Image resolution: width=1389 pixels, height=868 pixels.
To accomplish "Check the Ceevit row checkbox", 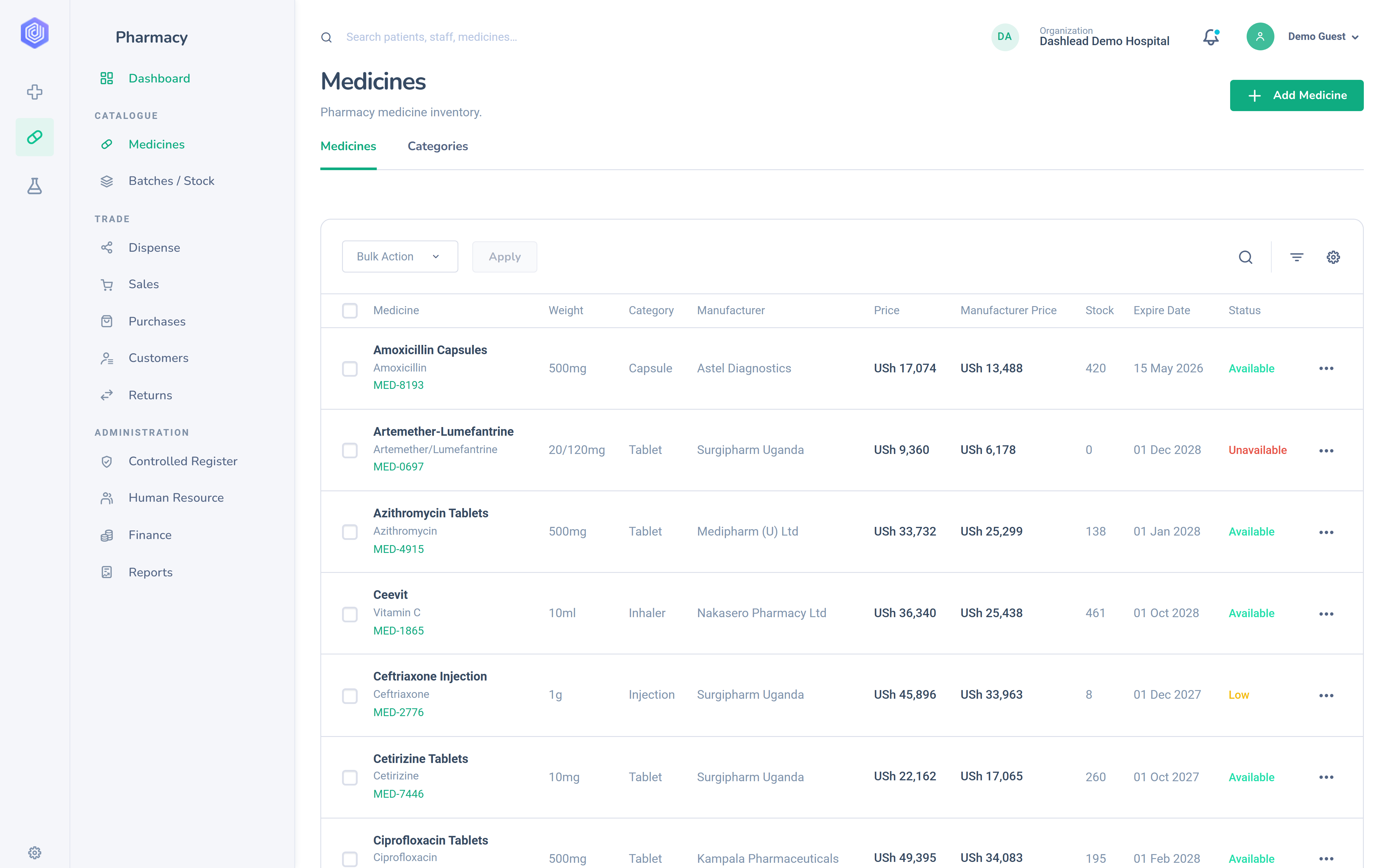I will [x=350, y=614].
